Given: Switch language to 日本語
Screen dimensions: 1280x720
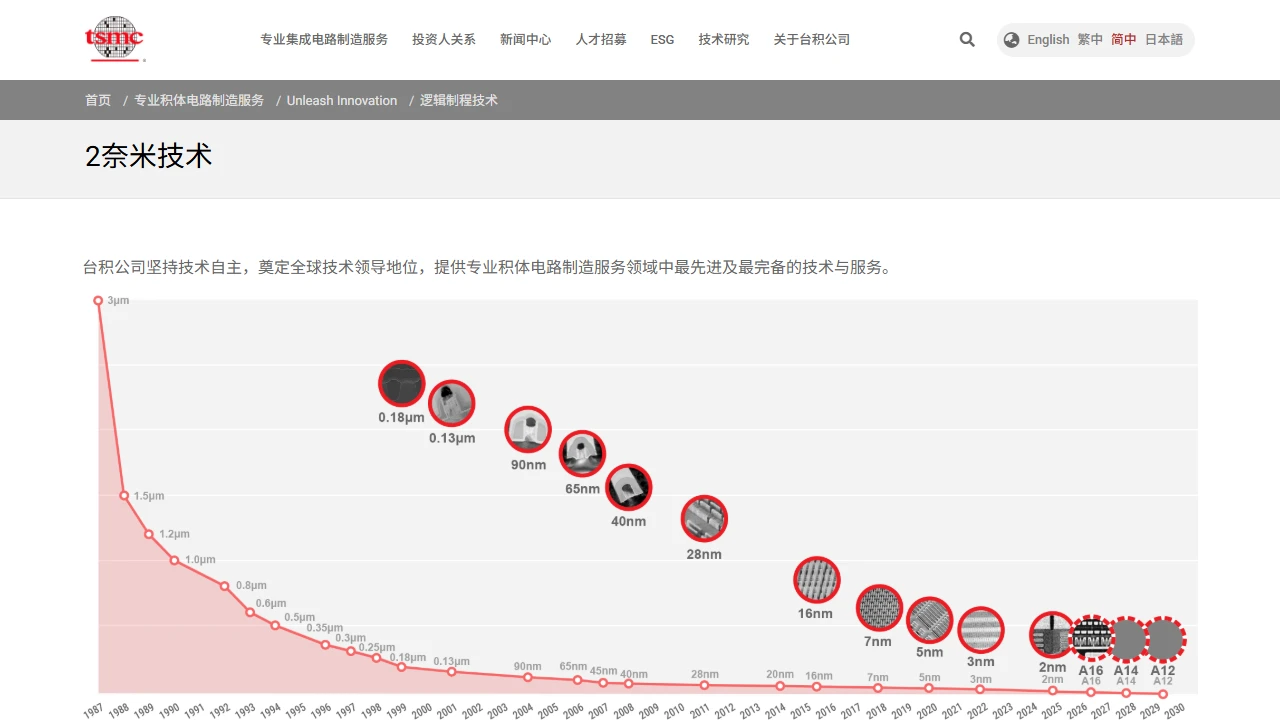Looking at the screenshot, I should (x=1164, y=40).
